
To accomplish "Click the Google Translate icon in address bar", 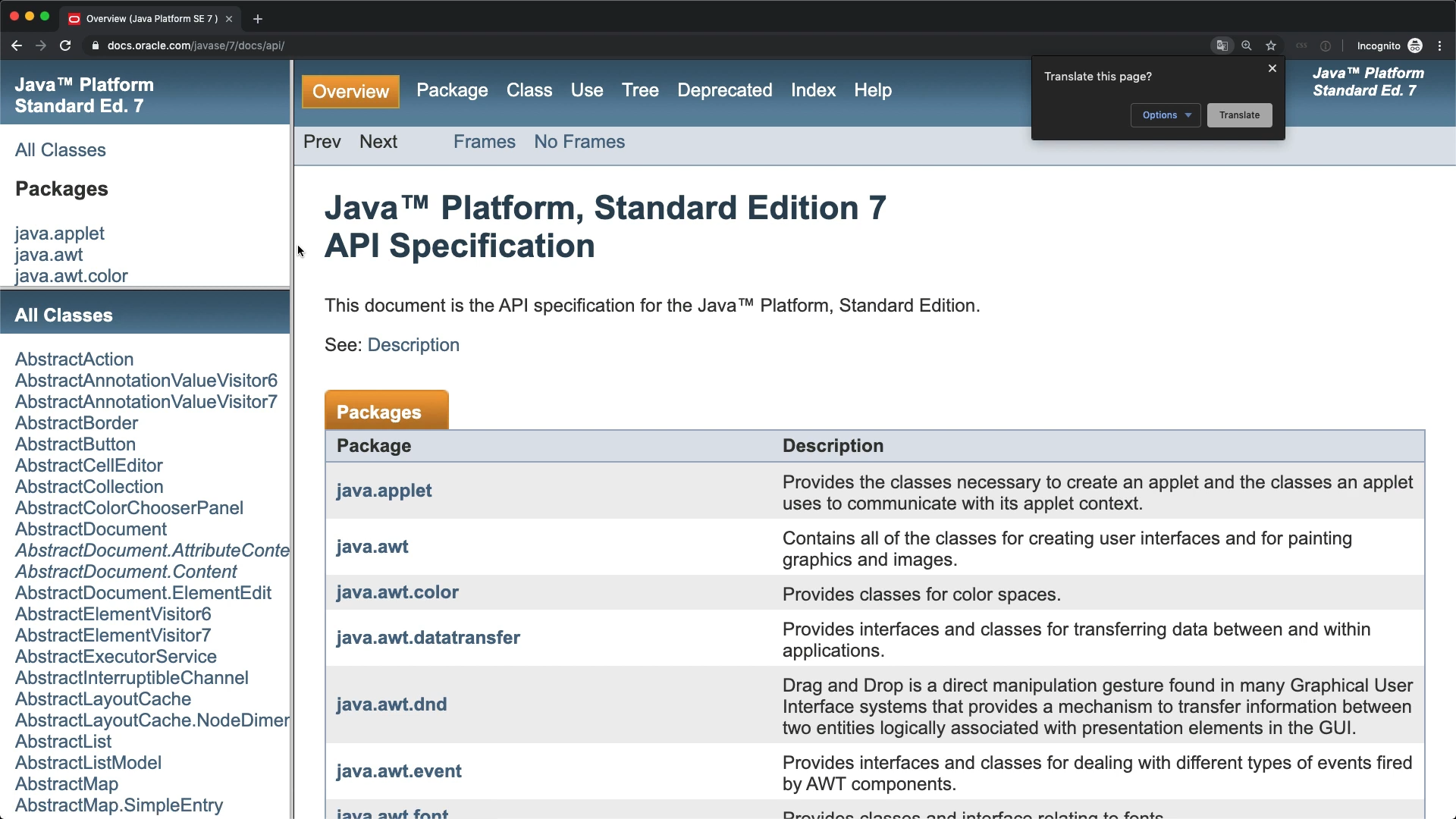I will coord(1222,45).
